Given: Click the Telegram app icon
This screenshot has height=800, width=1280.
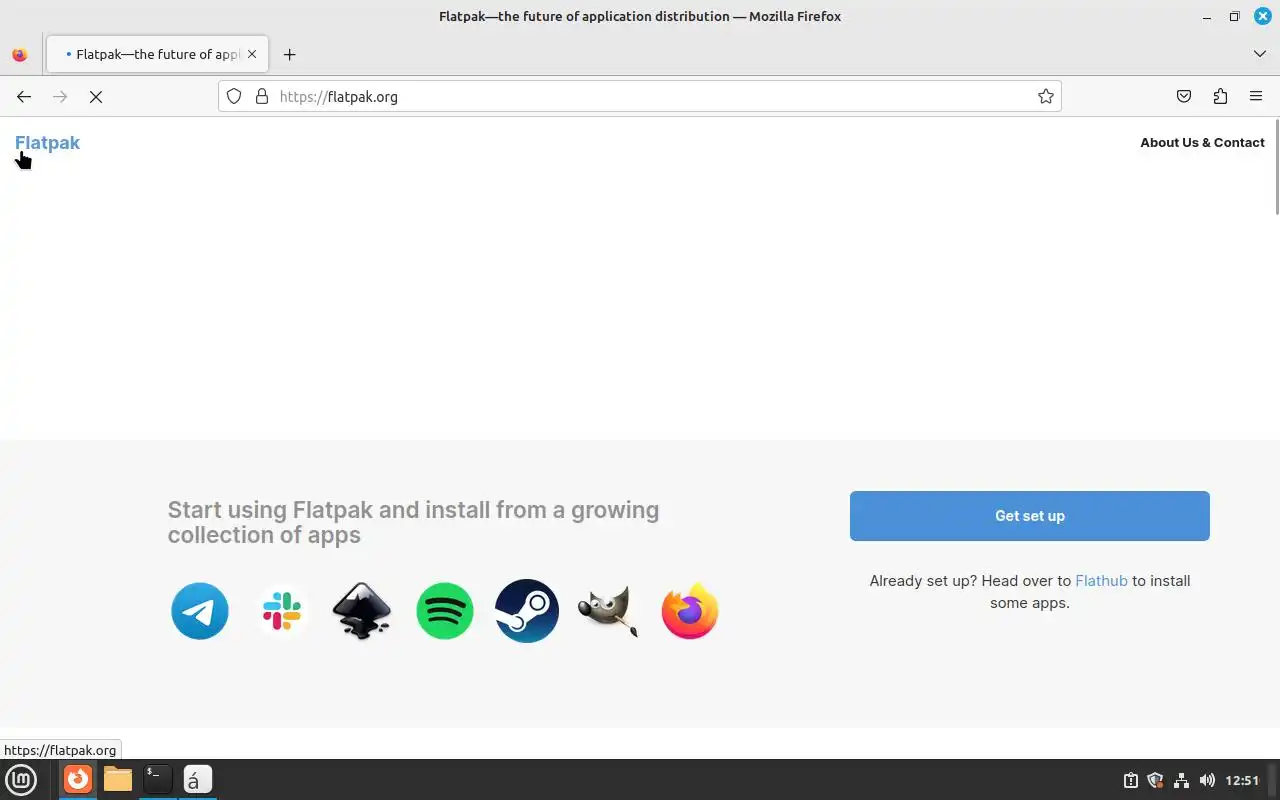Looking at the screenshot, I should point(200,611).
